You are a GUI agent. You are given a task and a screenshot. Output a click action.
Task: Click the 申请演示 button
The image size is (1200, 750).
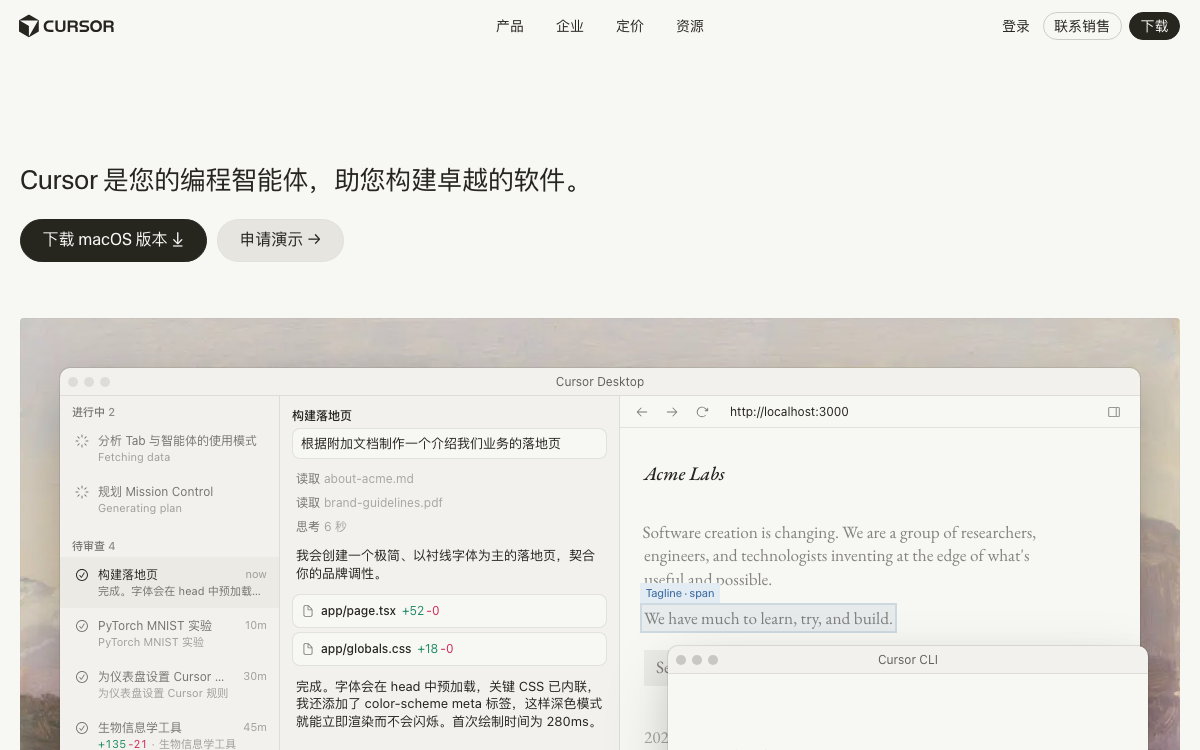(x=280, y=240)
